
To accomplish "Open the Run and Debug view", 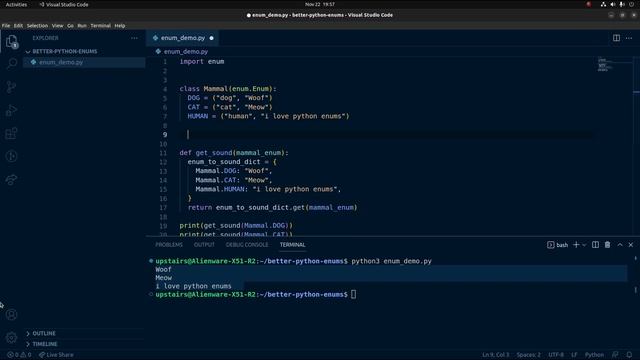I will coord(11,110).
